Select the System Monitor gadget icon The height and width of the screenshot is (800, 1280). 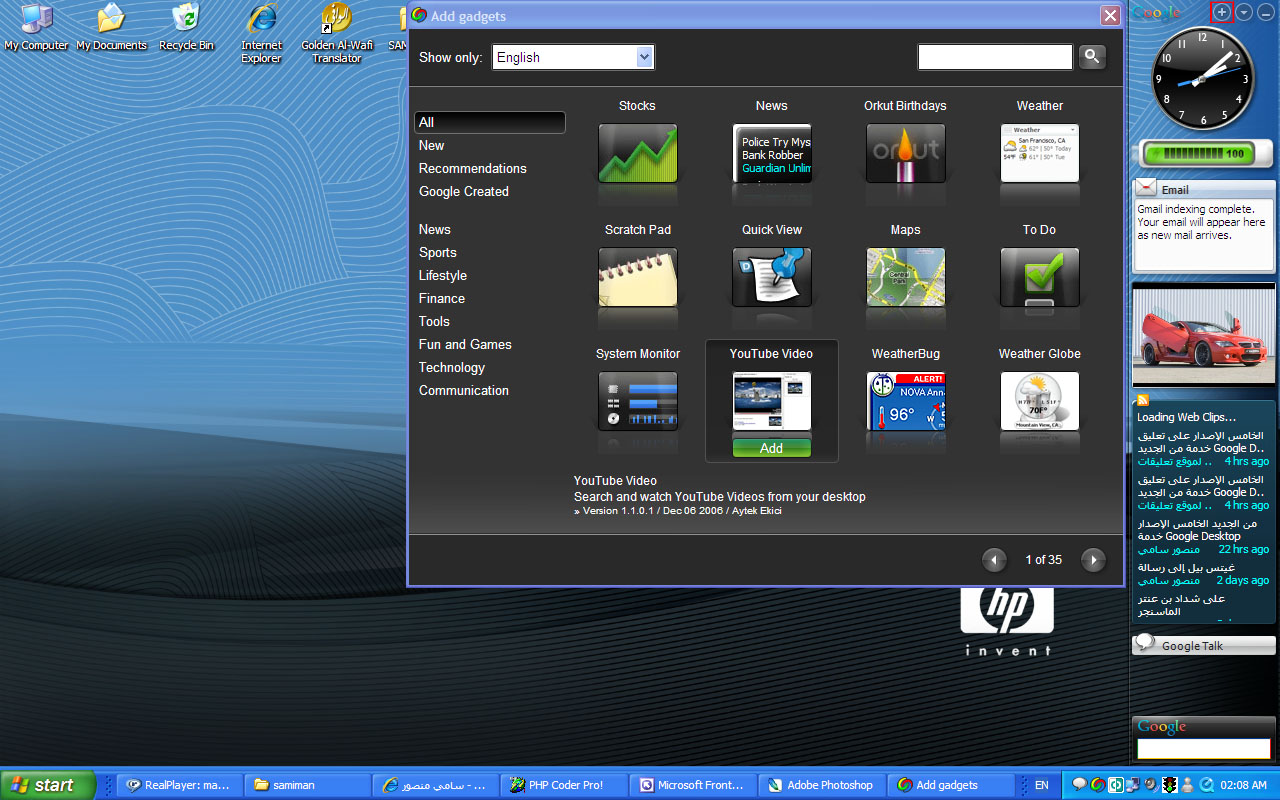[638, 401]
